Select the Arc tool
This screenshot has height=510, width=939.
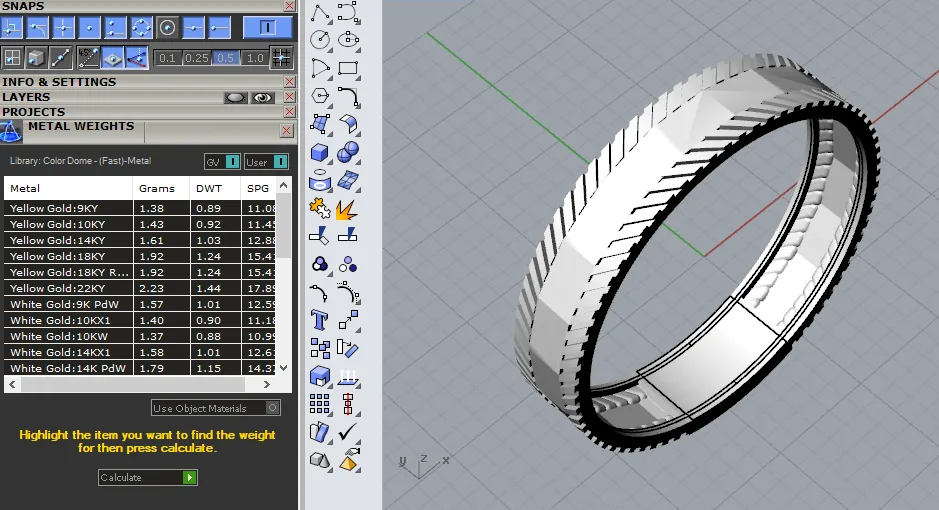click(320, 68)
